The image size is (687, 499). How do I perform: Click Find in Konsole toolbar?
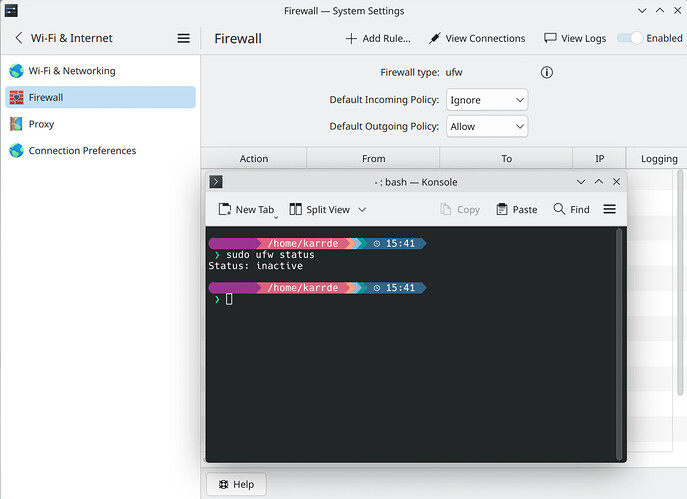click(571, 209)
